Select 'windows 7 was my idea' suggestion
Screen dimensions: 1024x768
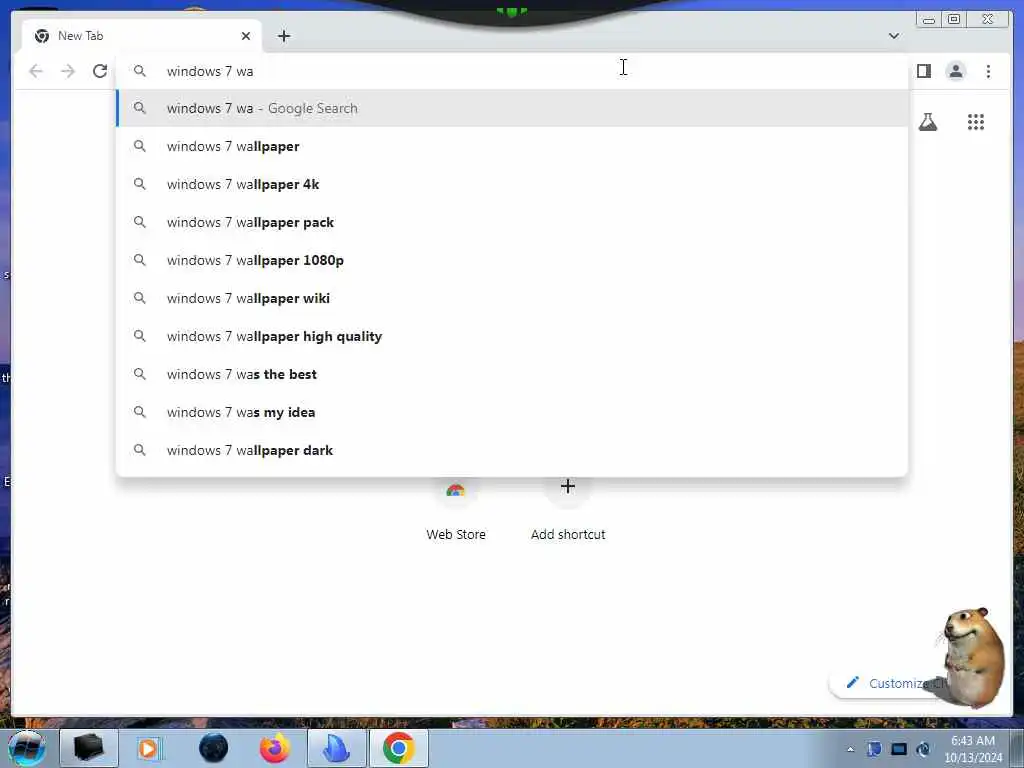(x=511, y=412)
